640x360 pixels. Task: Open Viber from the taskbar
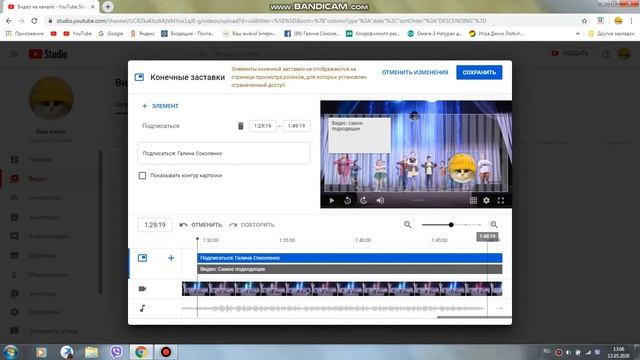[116, 352]
